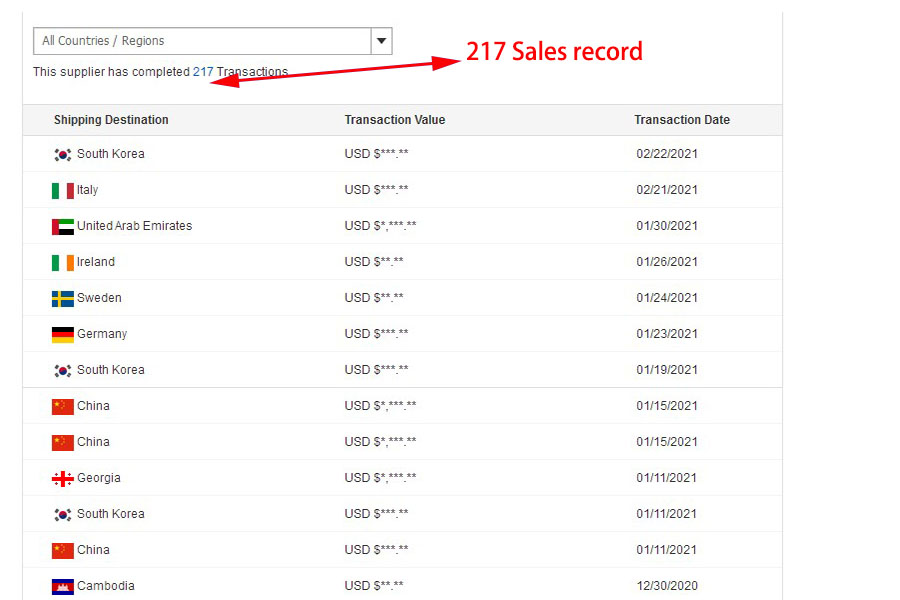Open the 217 transactions link
900x600 pixels.
203,72
